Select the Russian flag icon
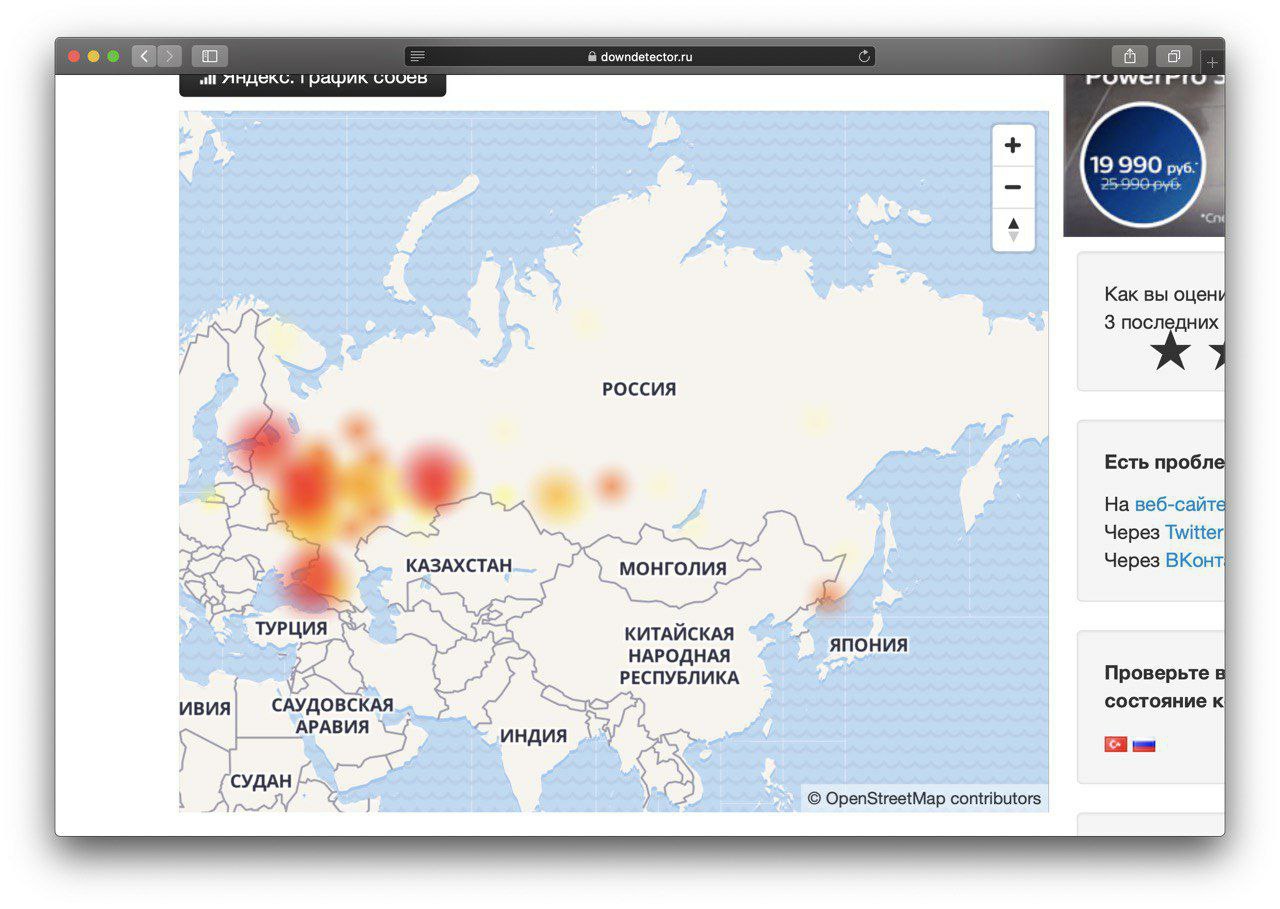The width and height of the screenshot is (1280, 909). coord(1144,744)
